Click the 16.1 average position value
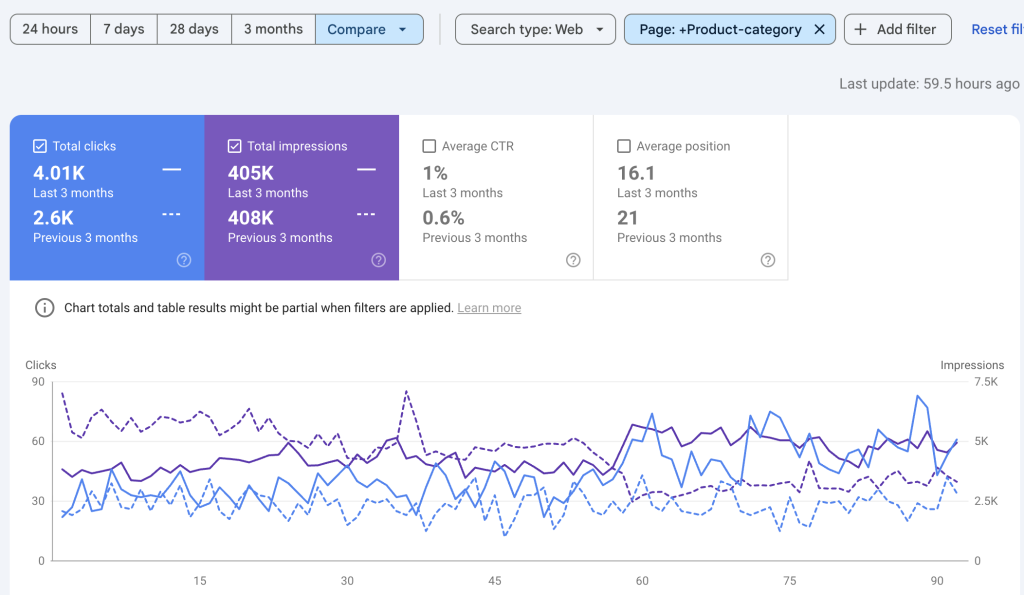Screen dimensions: 1024x595 pos(636,173)
